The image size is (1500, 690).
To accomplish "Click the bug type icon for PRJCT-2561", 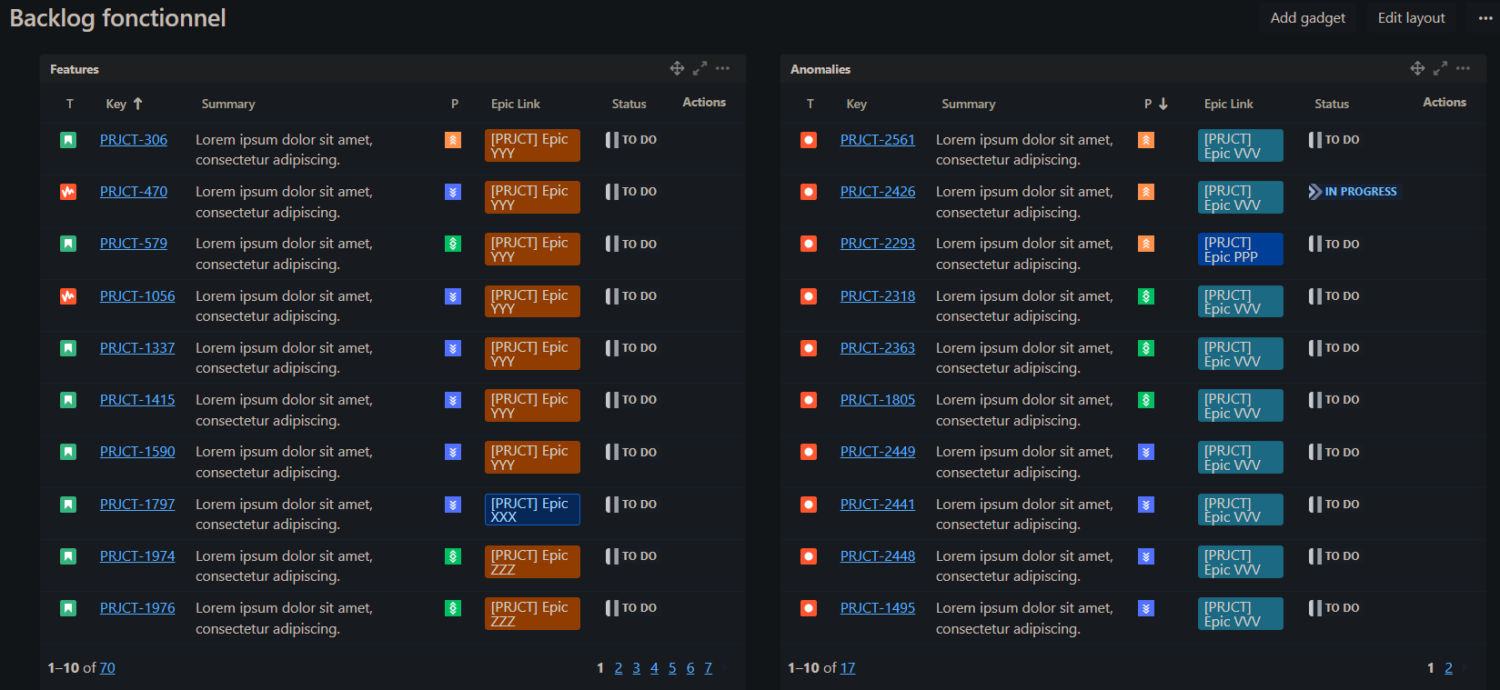I will (x=809, y=140).
